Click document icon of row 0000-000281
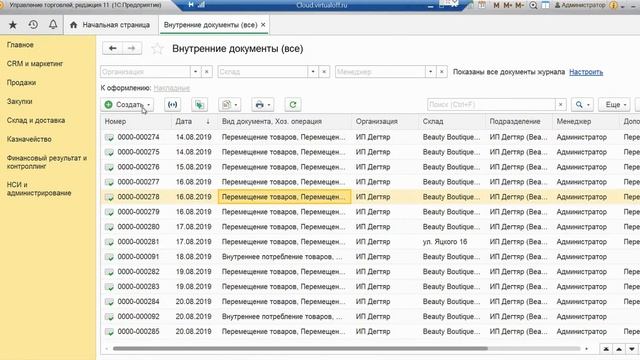 pos(109,242)
